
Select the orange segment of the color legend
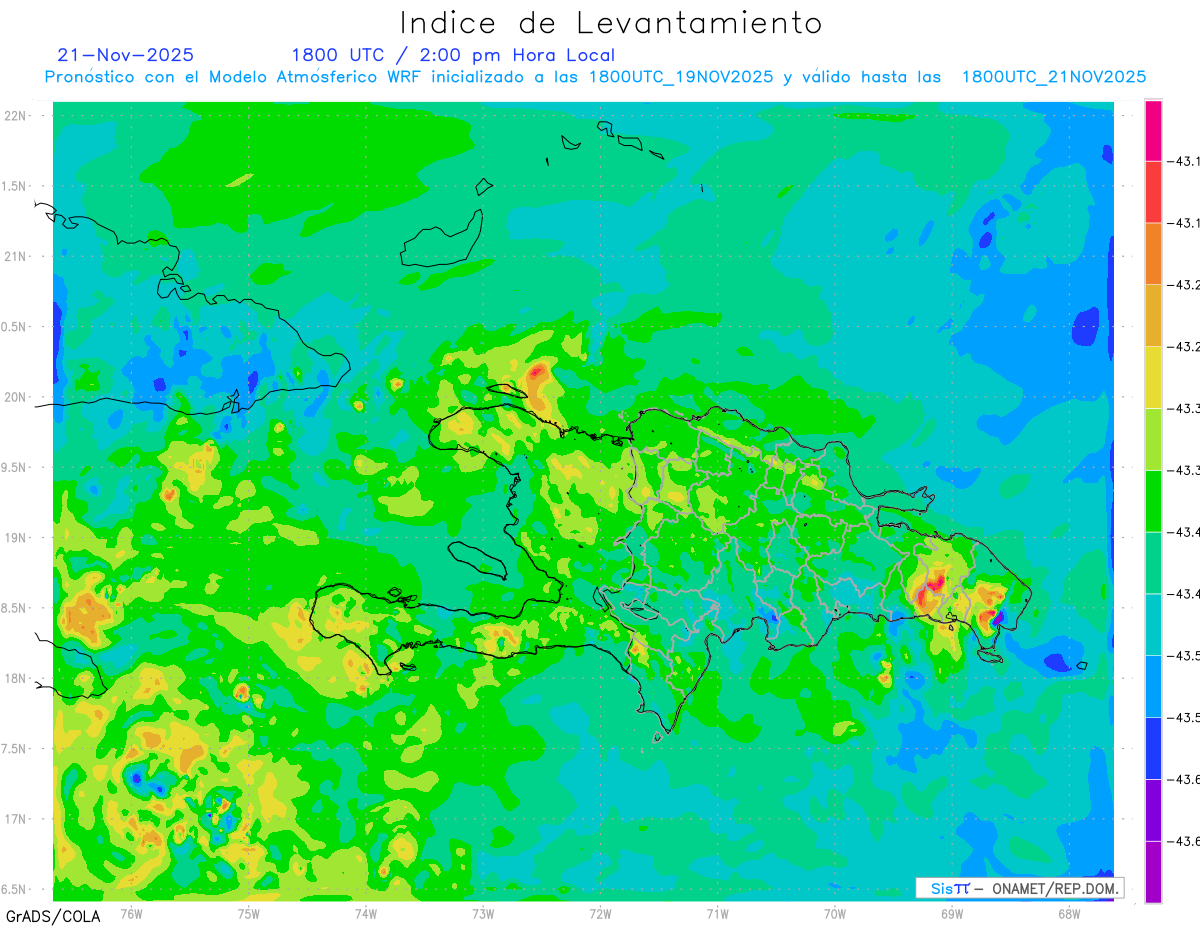[1153, 253]
